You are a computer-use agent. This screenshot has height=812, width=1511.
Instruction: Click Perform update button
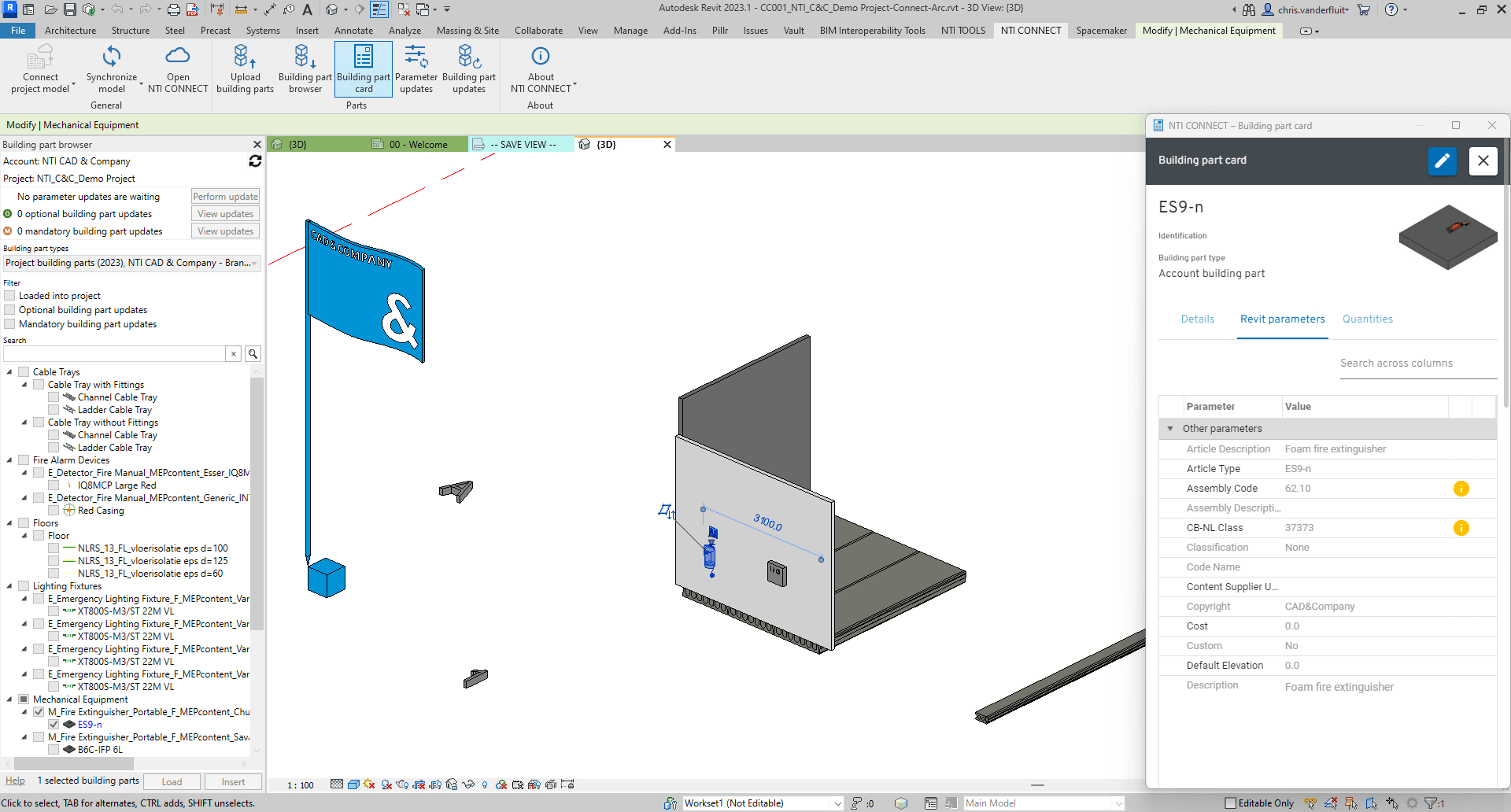(225, 197)
